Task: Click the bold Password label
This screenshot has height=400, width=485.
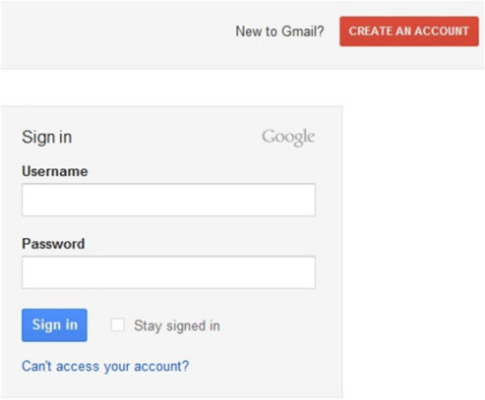Action: [x=53, y=244]
